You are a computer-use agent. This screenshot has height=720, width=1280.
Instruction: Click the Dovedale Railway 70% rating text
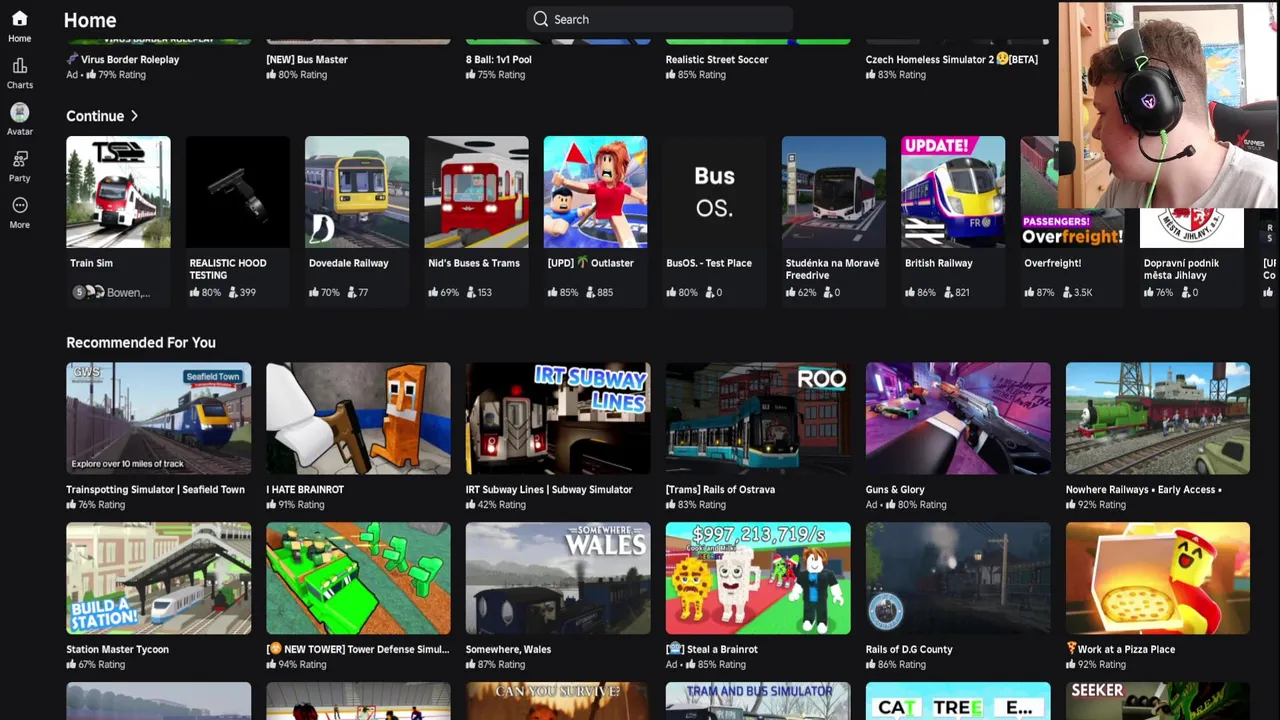pos(325,292)
